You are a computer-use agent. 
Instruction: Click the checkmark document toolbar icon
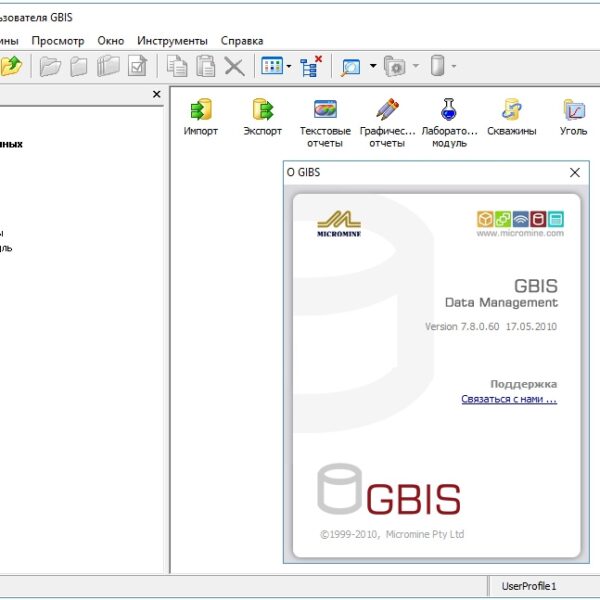coord(137,66)
